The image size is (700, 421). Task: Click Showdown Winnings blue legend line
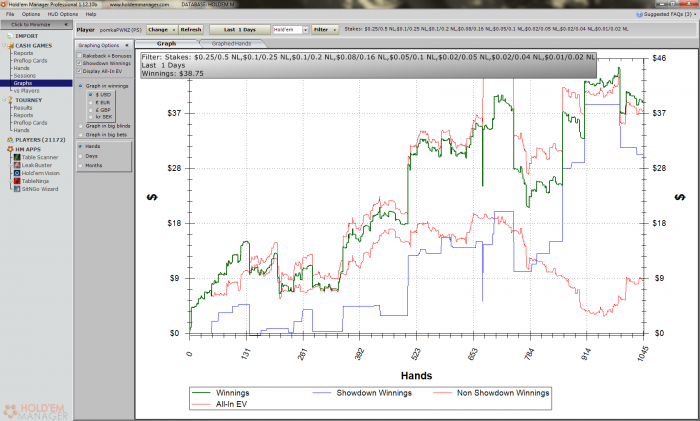pyautogui.click(x=321, y=393)
